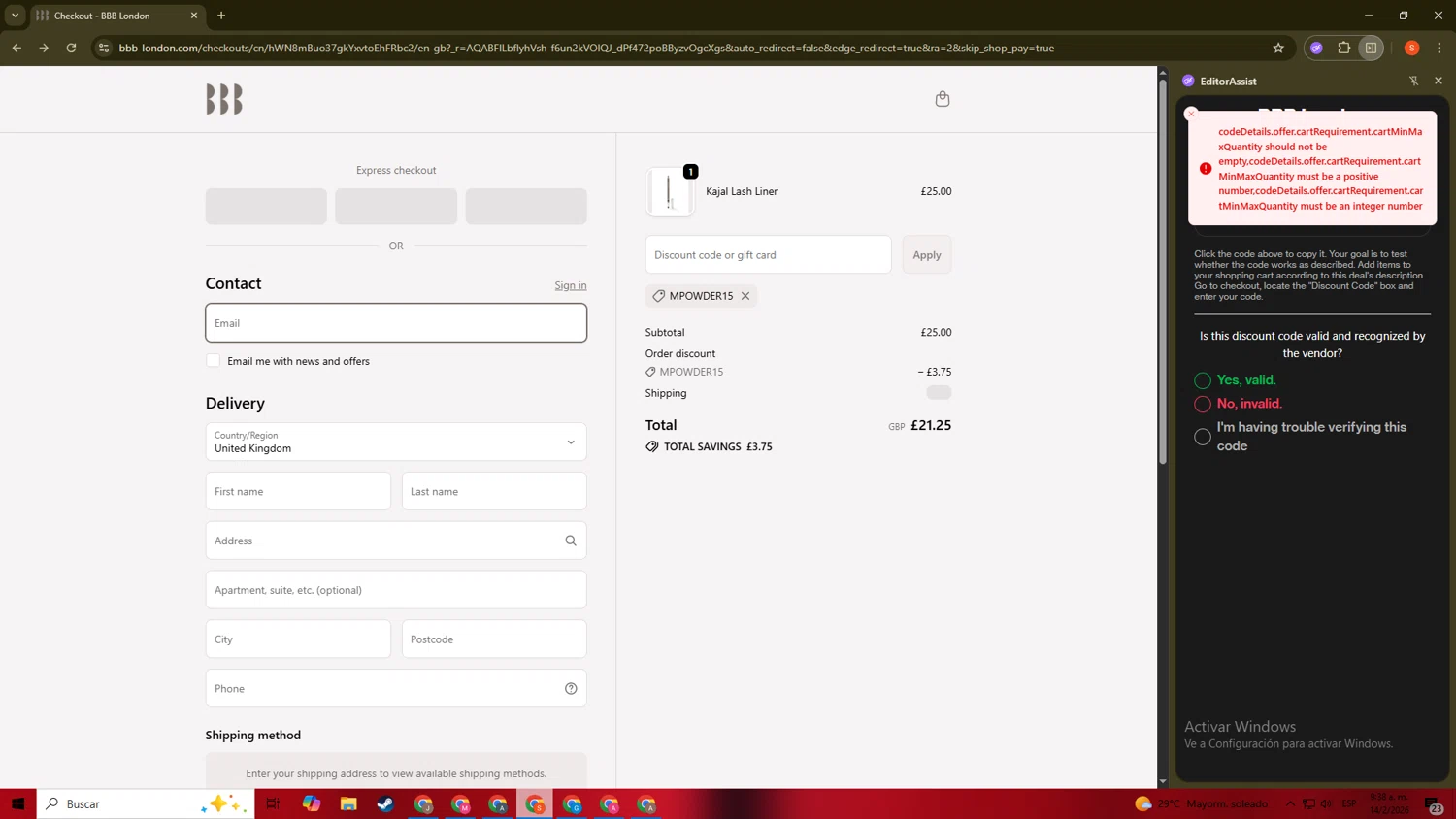
Task: Remove the MPOWDER15 discount tag
Action: 745,296
